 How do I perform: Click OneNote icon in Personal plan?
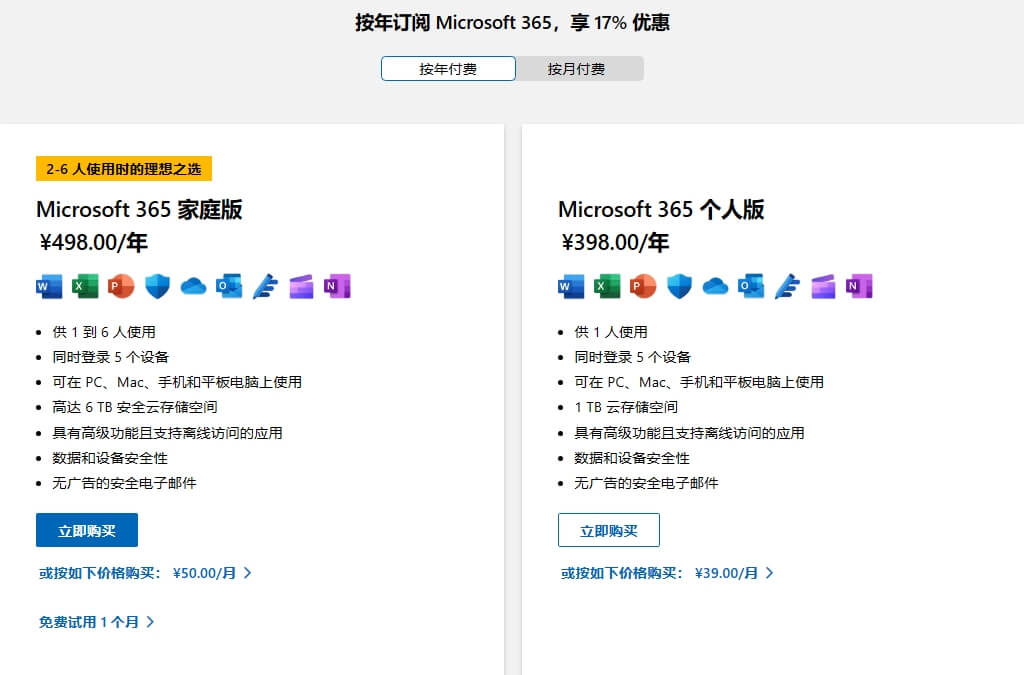point(859,286)
